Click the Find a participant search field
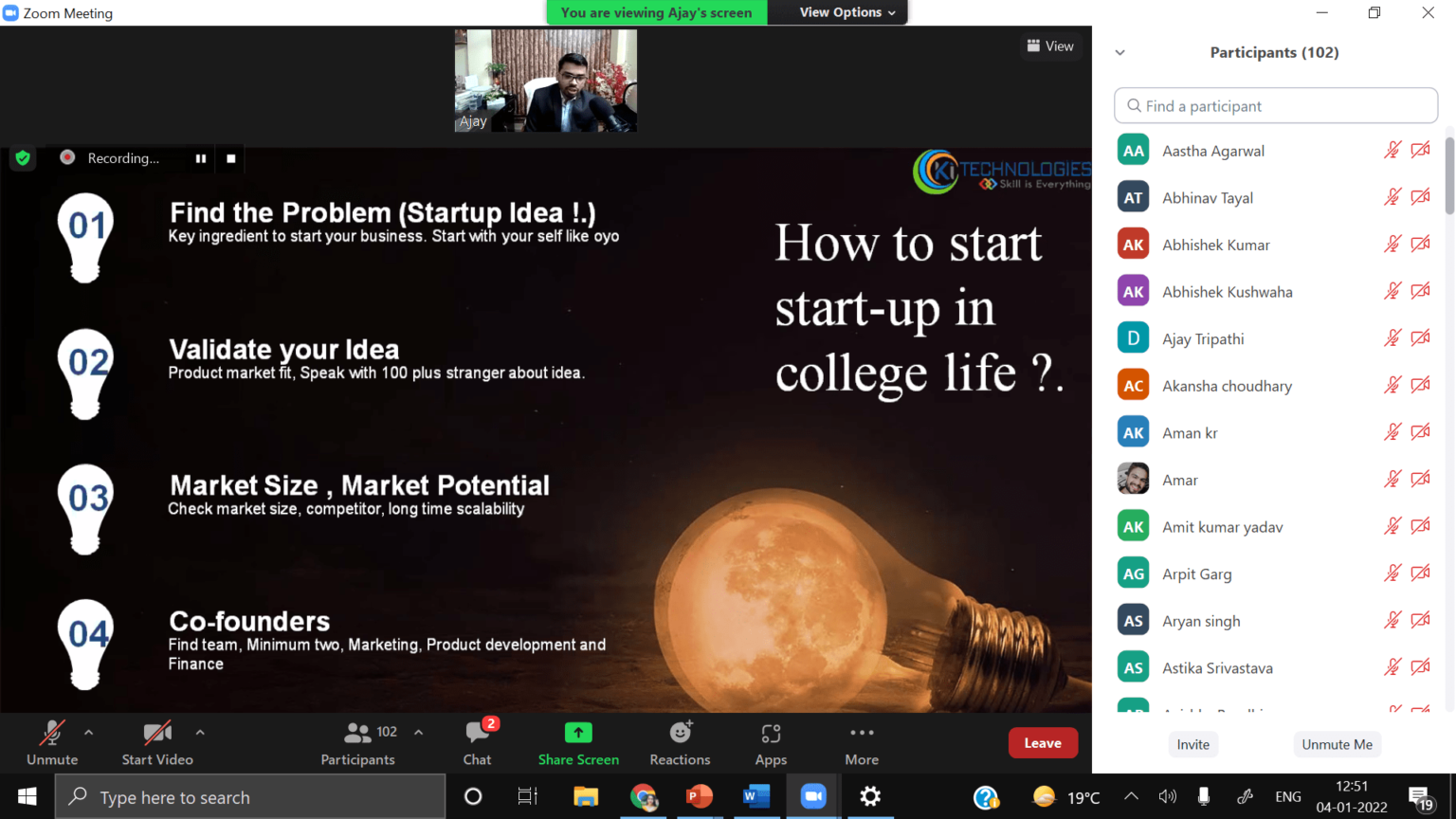The height and width of the screenshot is (819, 1456). (x=1276, y=106)
